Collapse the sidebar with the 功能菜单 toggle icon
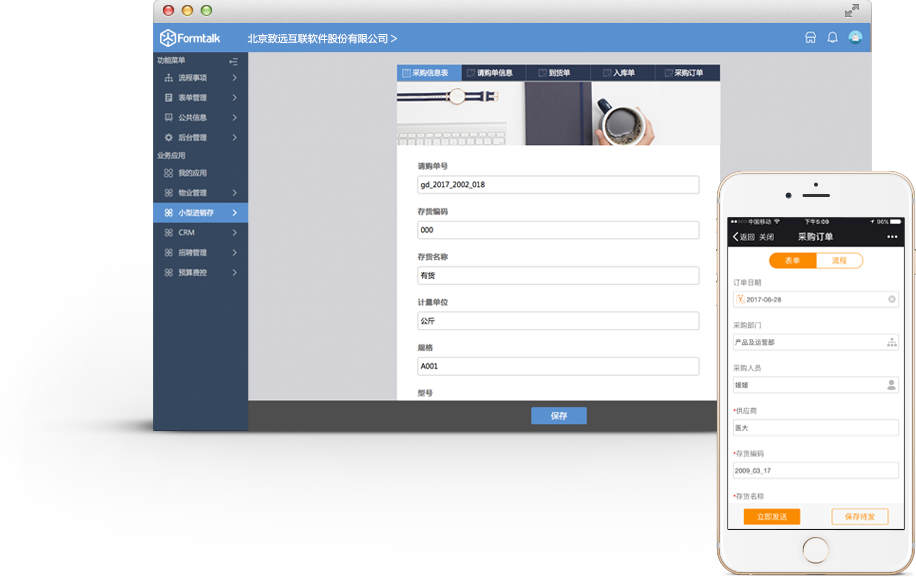This screenshot has height=577, width=916. click(x=233, y=61)
